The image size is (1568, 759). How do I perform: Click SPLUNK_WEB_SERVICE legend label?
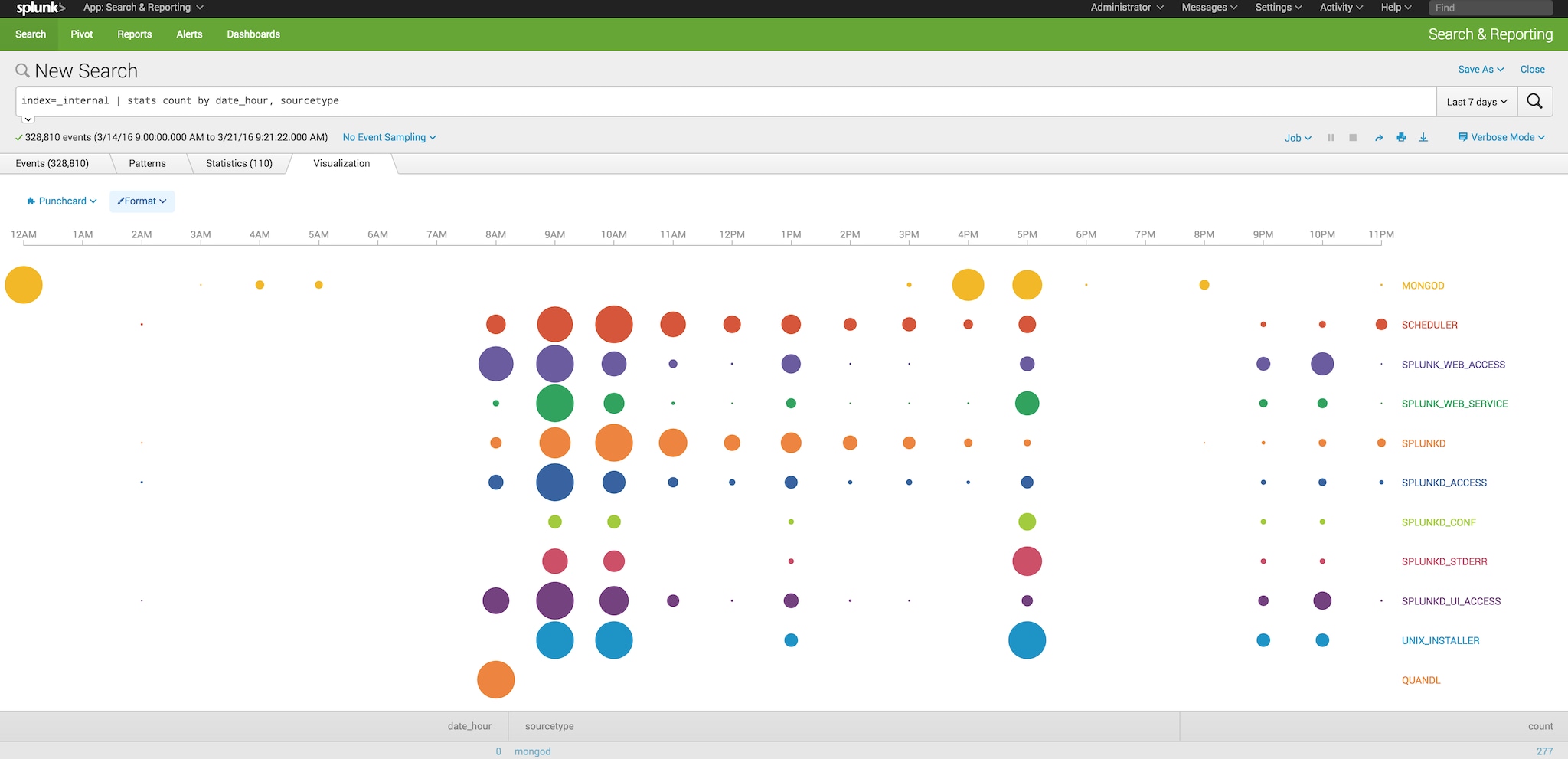[x=1455, y=404]
